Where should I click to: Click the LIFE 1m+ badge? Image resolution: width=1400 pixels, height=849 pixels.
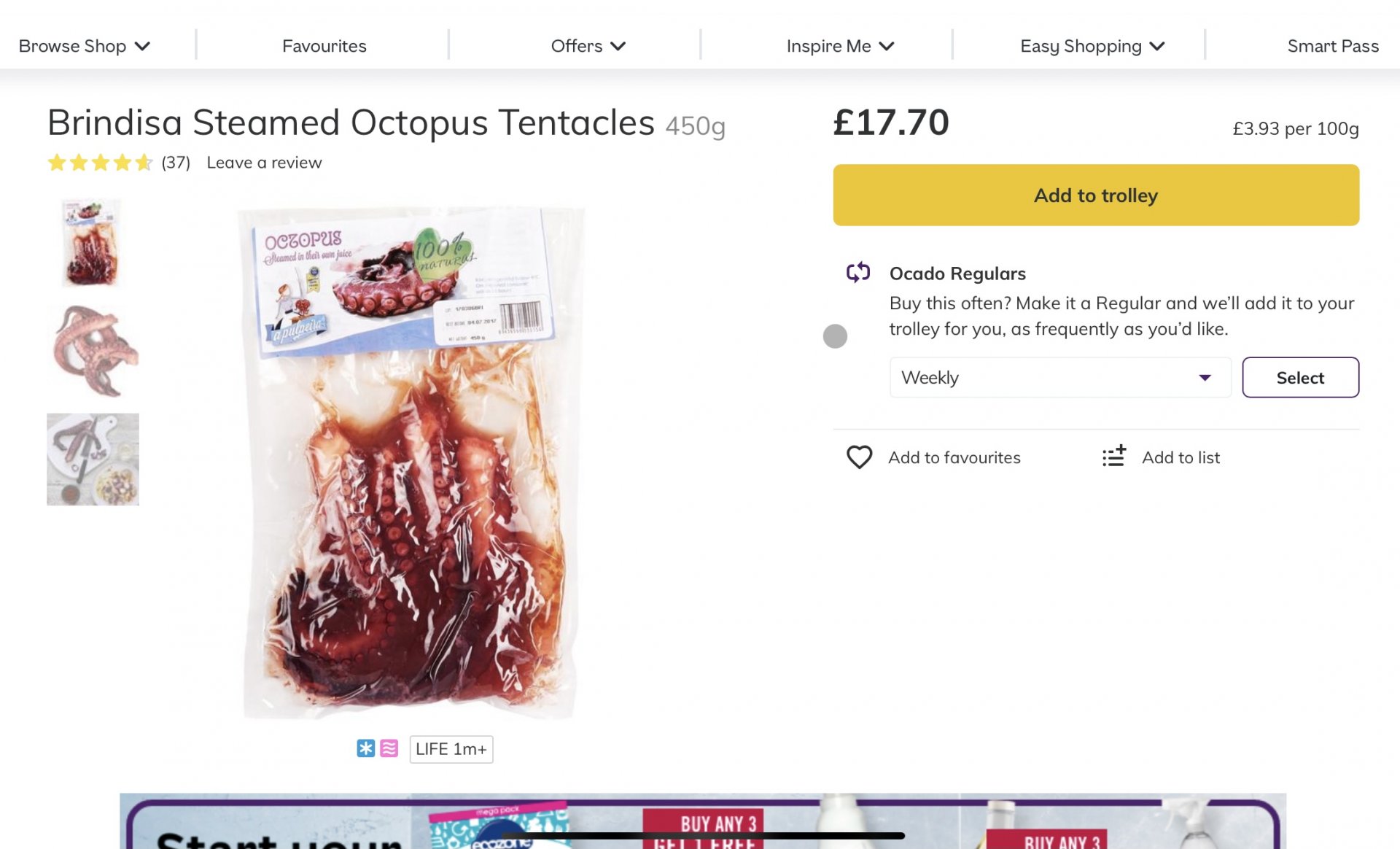[x=451, y=749]
